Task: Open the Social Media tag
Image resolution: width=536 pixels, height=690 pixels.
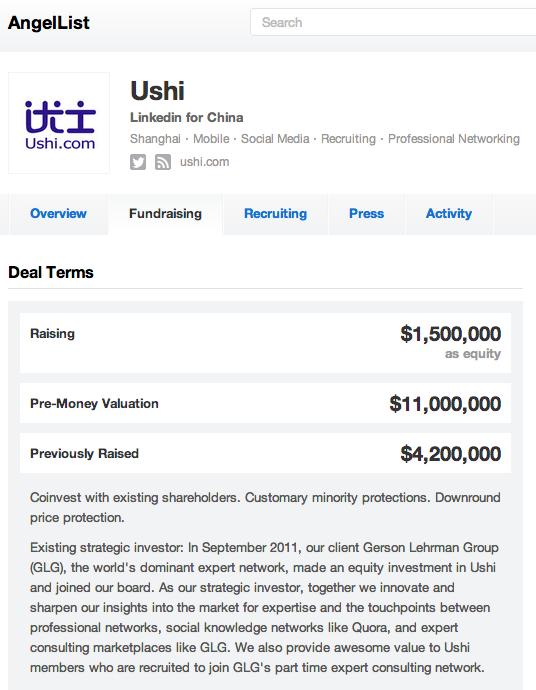Action: coord(275,139)
